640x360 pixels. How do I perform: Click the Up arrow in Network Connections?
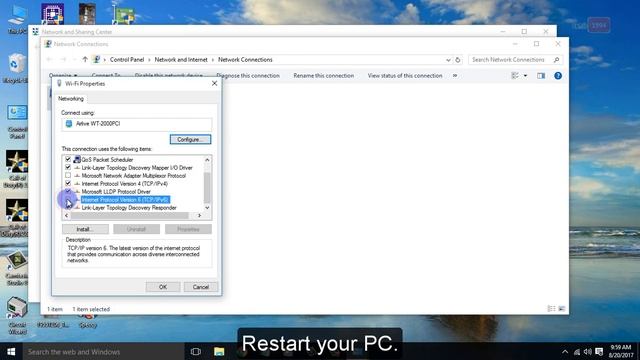(x=85, y=60)
